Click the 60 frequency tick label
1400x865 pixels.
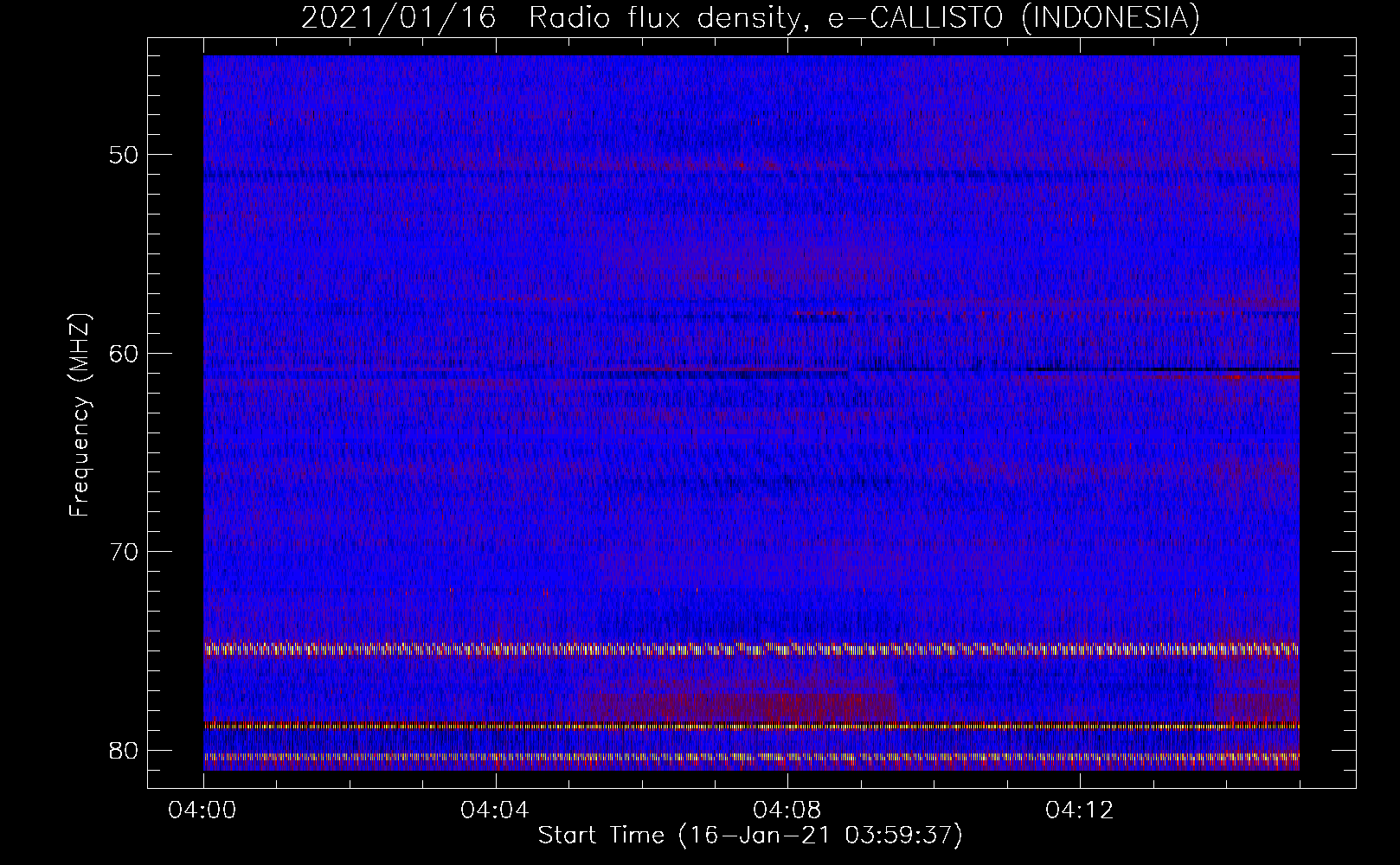click(x=124, y=354)
